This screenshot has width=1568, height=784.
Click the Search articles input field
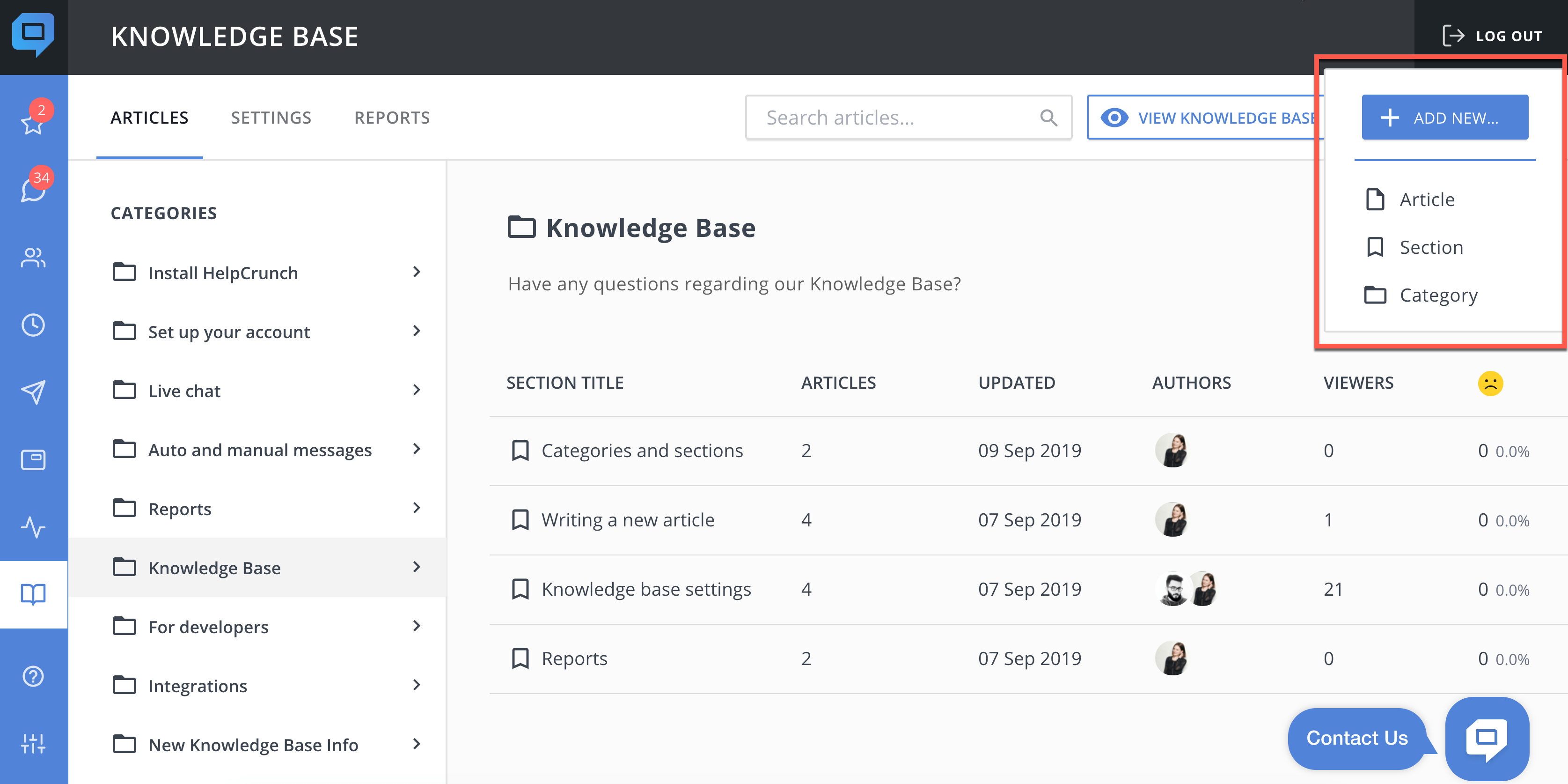[x=895, y=118]
